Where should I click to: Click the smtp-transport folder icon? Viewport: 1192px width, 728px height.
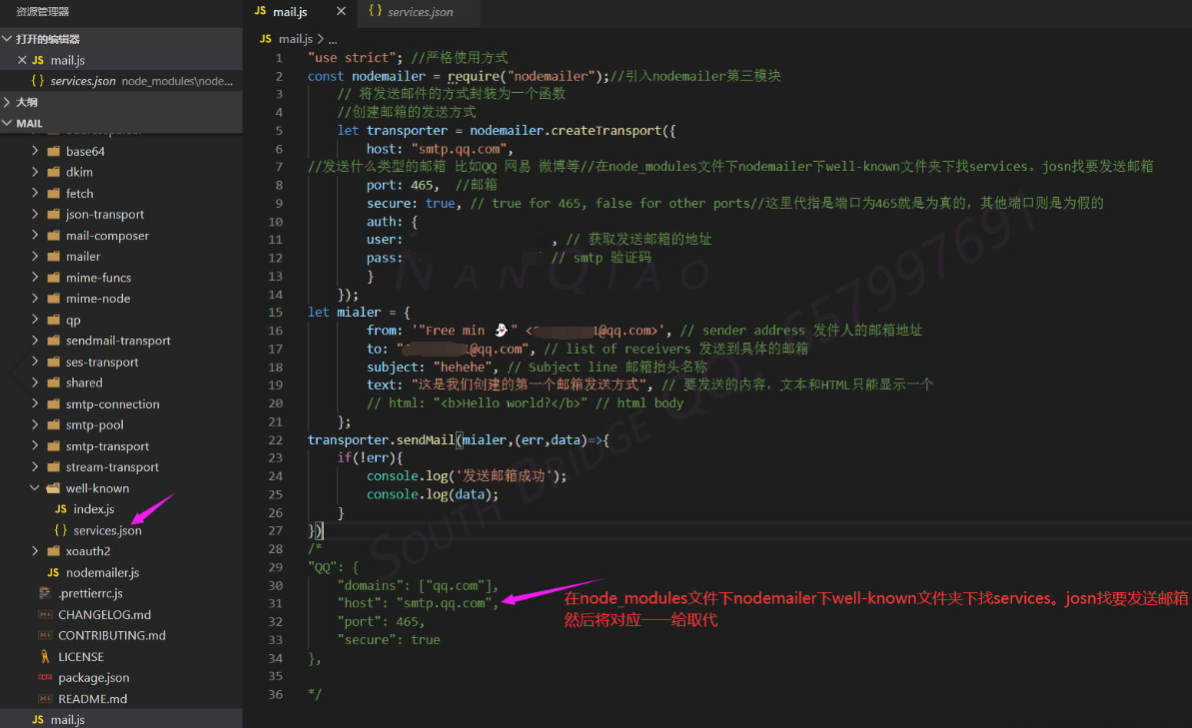pos(53,446)
